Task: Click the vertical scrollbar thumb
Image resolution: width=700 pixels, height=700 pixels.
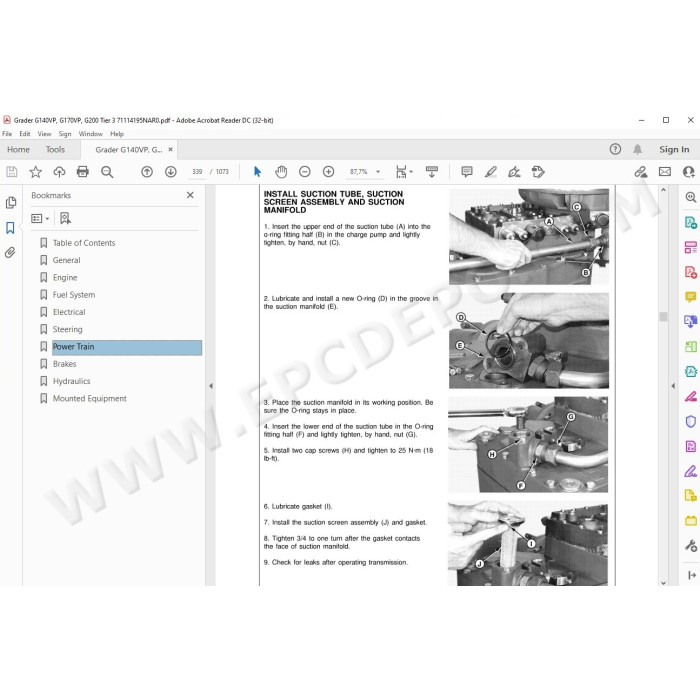Action: point(663,316)
